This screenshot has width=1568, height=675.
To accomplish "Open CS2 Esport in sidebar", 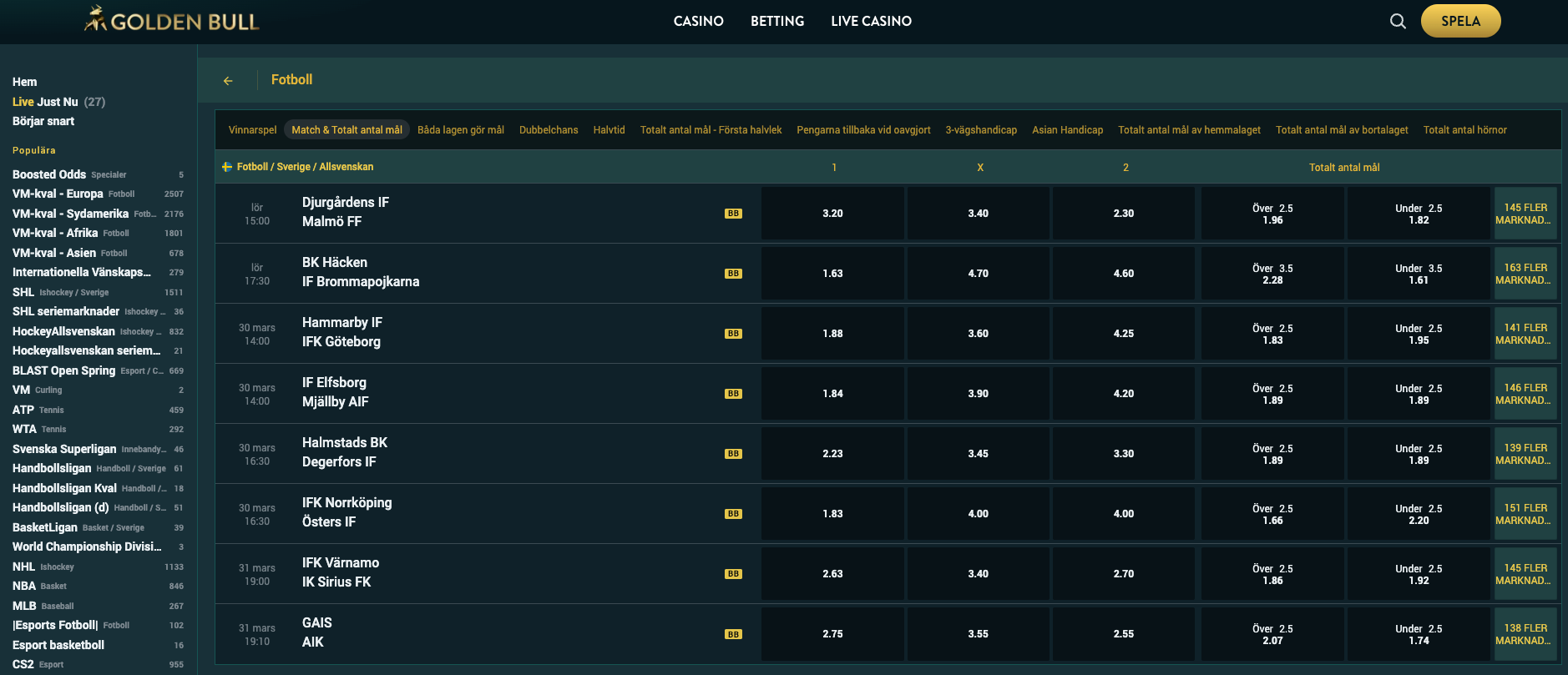I will point(98,664).
